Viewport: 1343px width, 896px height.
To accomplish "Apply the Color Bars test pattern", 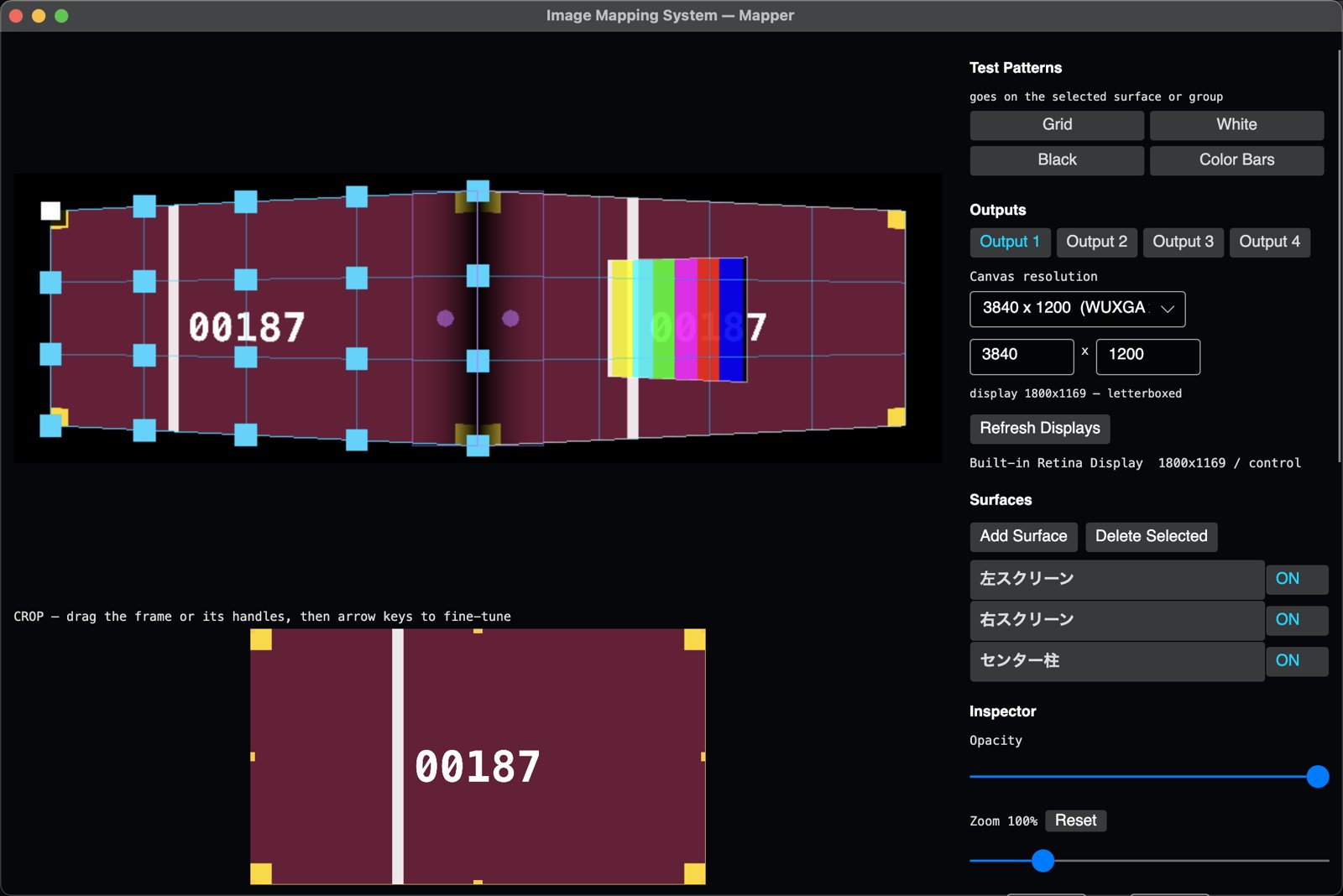I will coord(1236,160).
